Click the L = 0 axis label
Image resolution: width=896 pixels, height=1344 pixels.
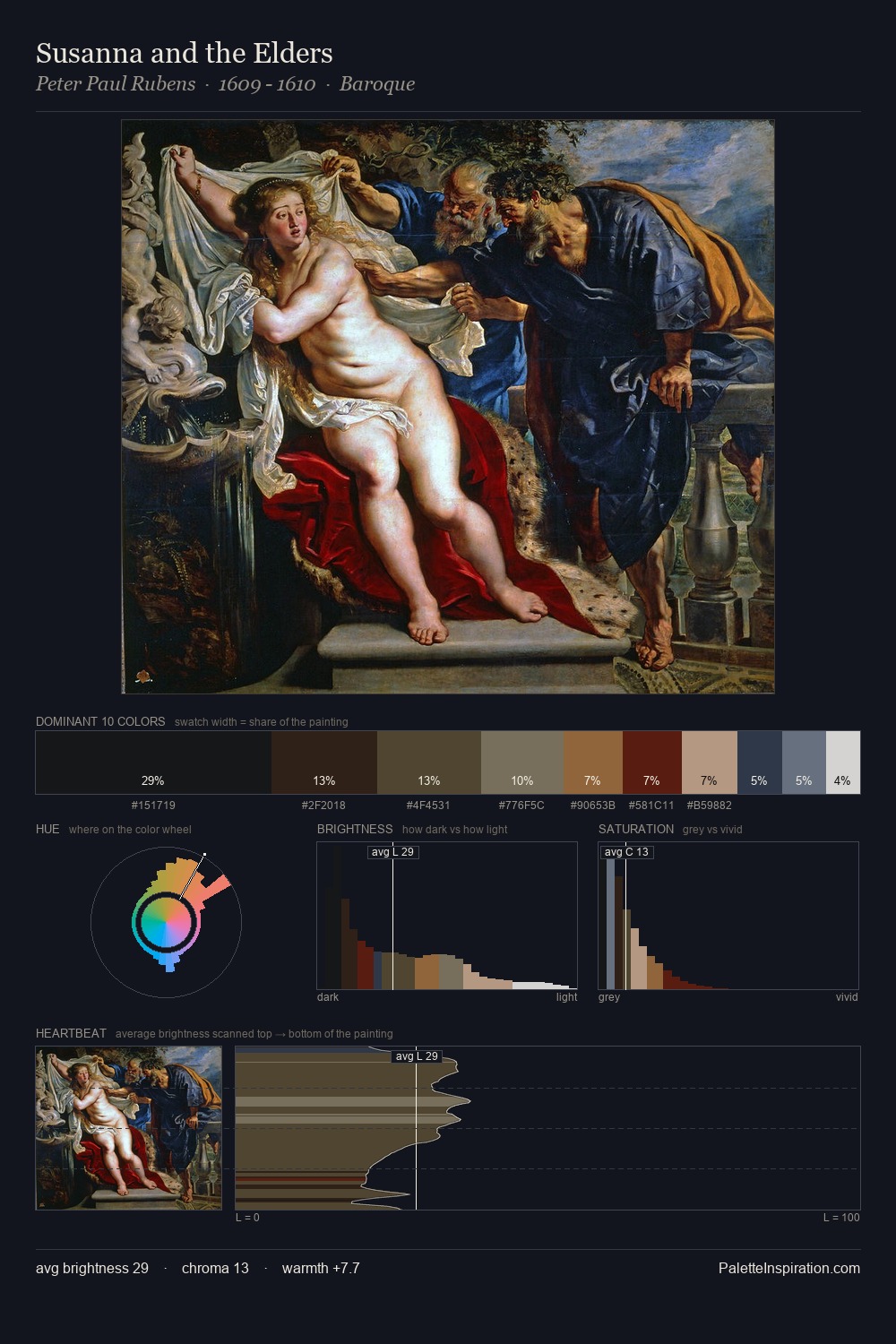[x=247, y=1217]
